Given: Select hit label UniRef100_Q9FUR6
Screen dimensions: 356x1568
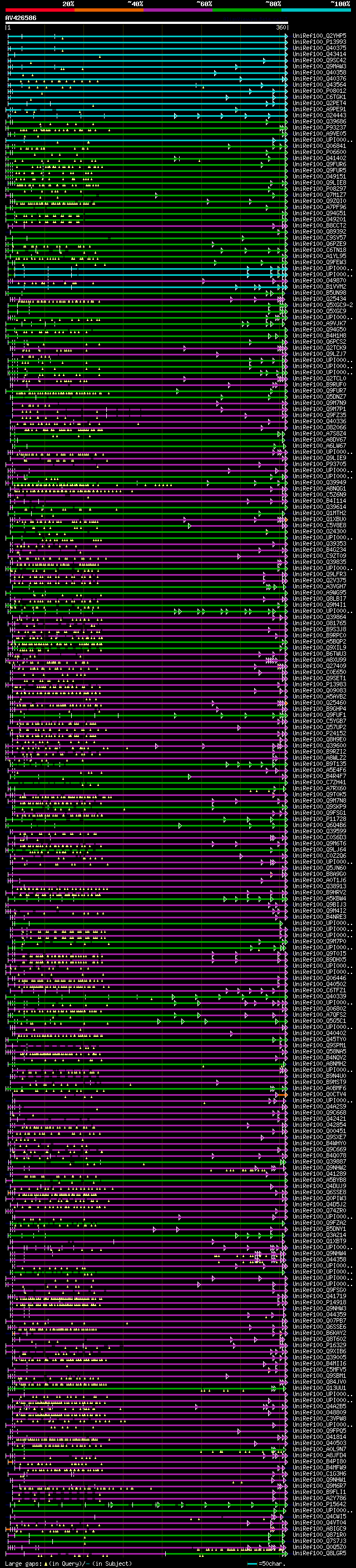Looking at the screenshot, I should click(x=319, y=164).
